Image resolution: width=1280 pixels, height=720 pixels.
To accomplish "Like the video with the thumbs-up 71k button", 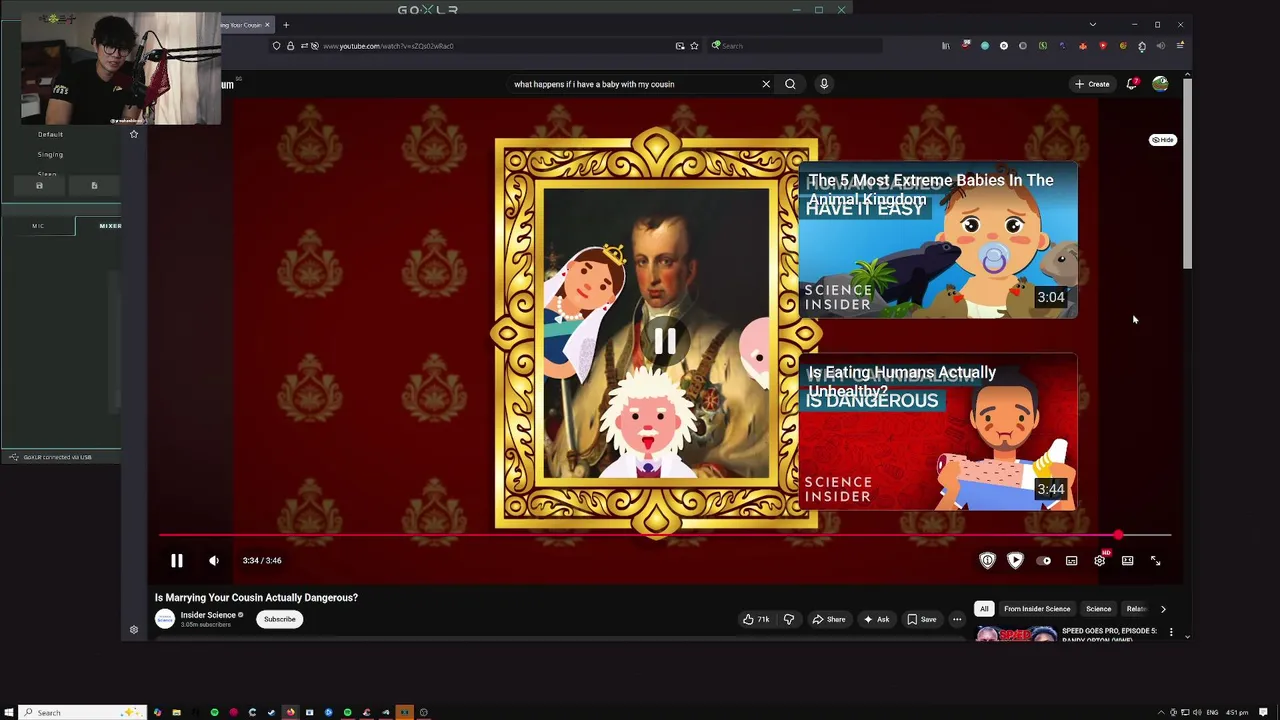I will pyautogui.click(x=756, y=620).
